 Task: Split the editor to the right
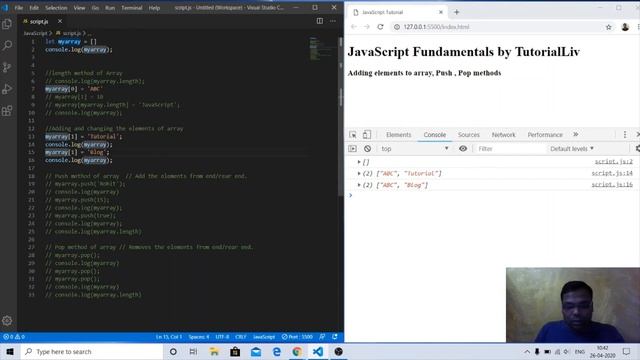click(320, 21)
